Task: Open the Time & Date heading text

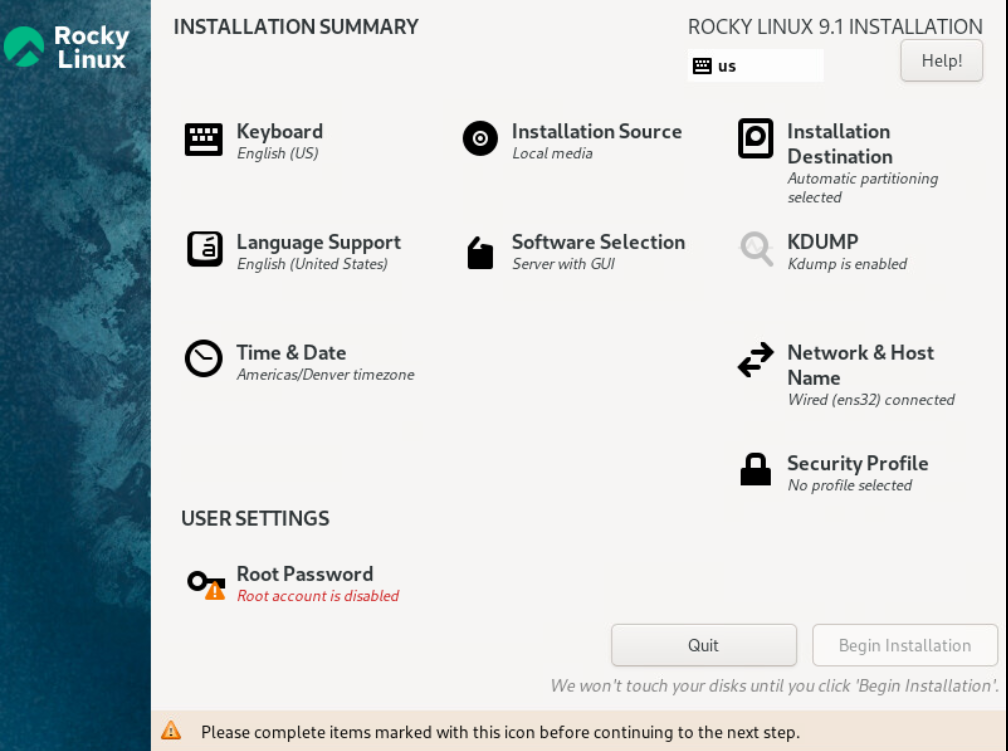Action: pyautogui.click(x=291, y=353)
